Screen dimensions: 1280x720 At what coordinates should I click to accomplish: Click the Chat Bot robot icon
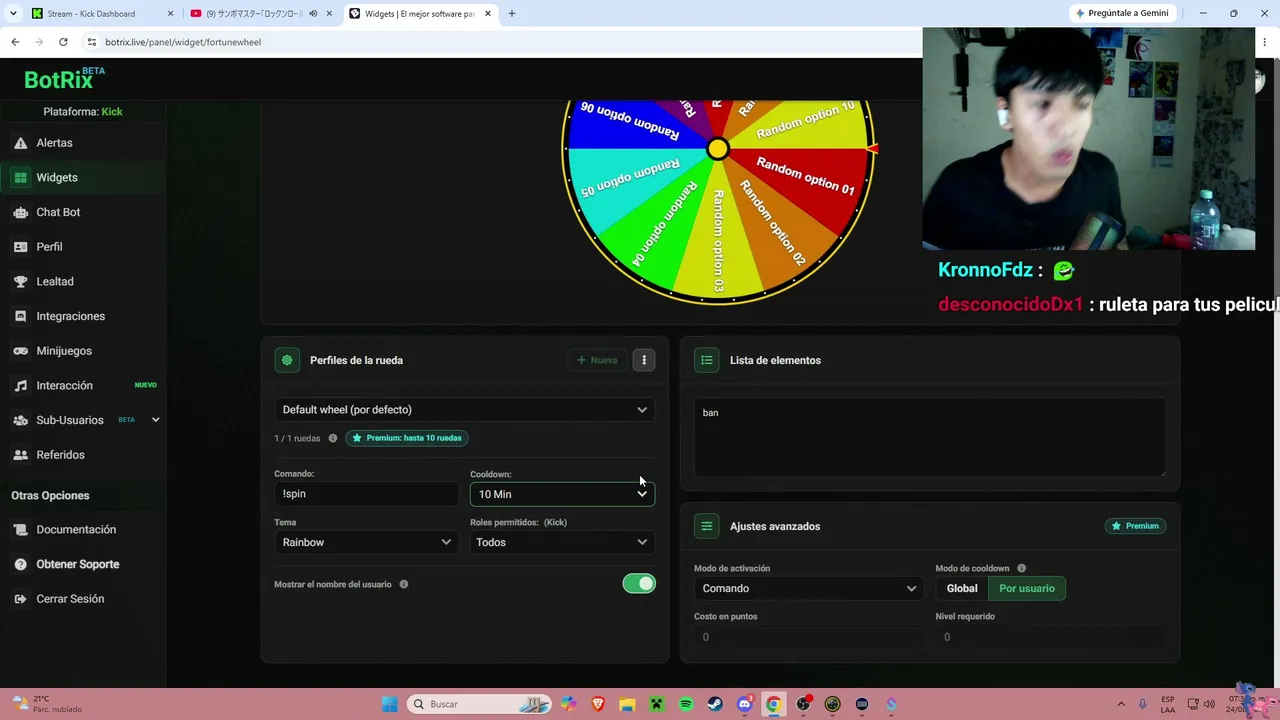click(x=20, y=212)
